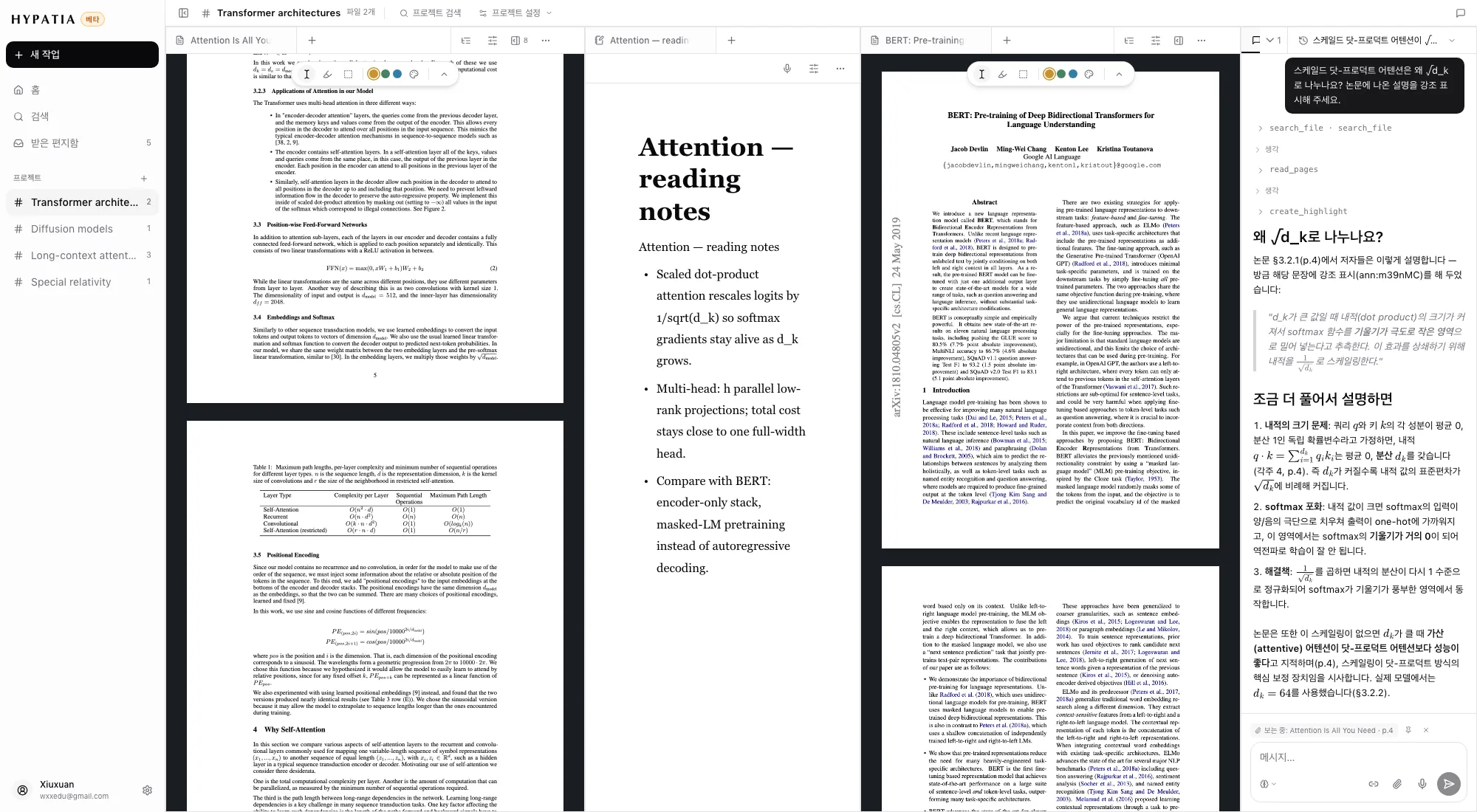The width and height of the screenshot is (1477, 812).
Task: Open the top-right chat bubble icon
Action: tap(1460, 13)
